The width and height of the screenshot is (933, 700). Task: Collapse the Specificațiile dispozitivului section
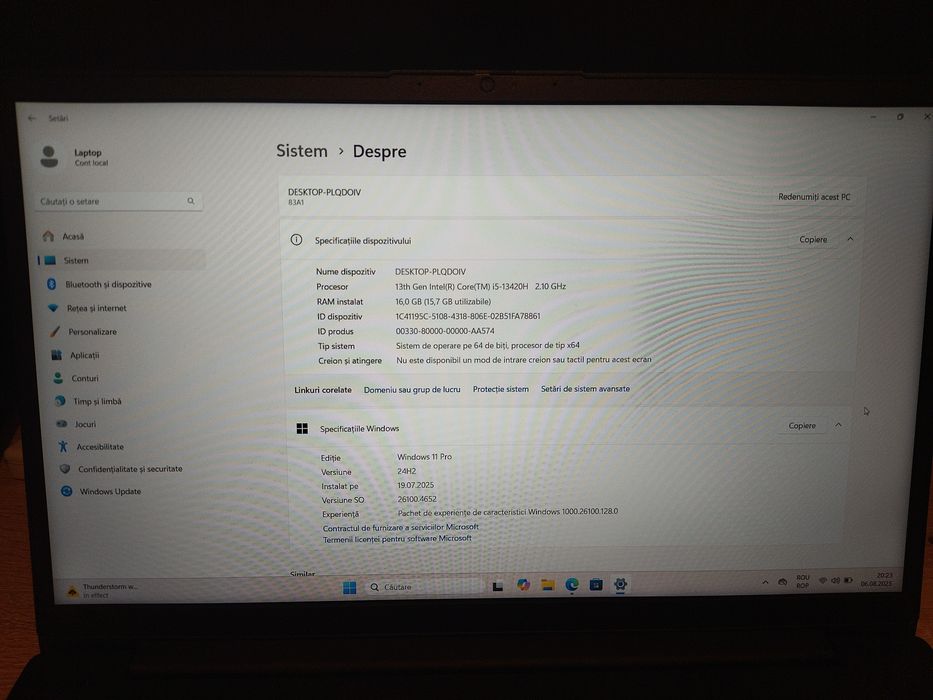pyautogui.click(x=850, y=239)
